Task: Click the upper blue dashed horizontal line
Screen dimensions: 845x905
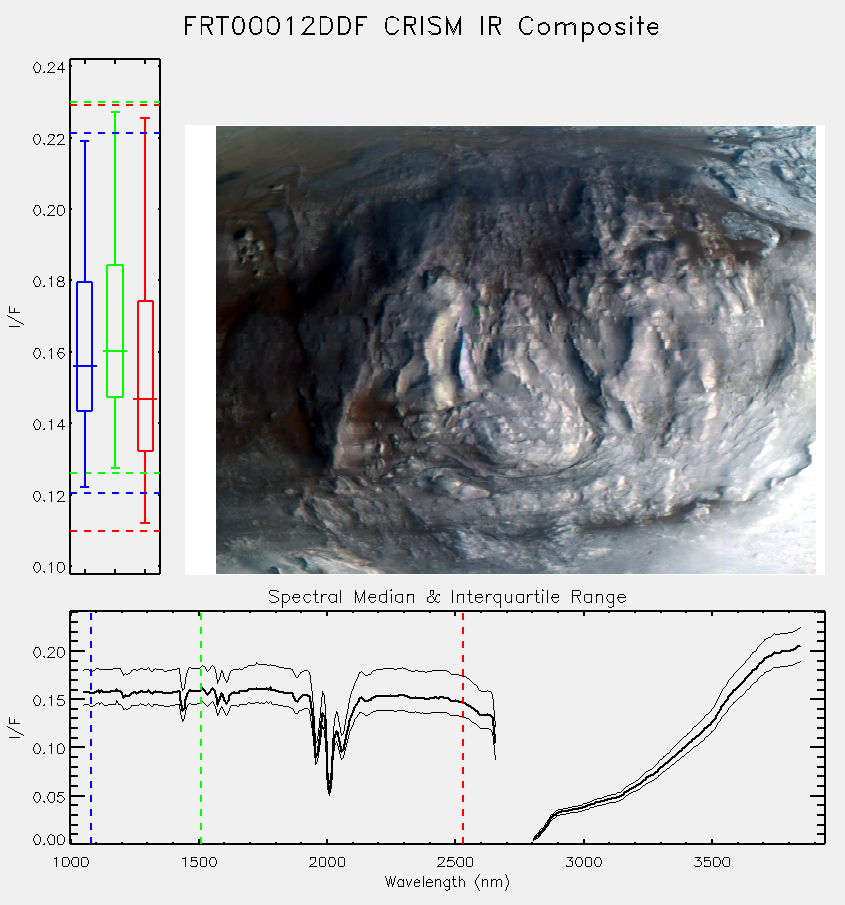Action: [115, 133]
